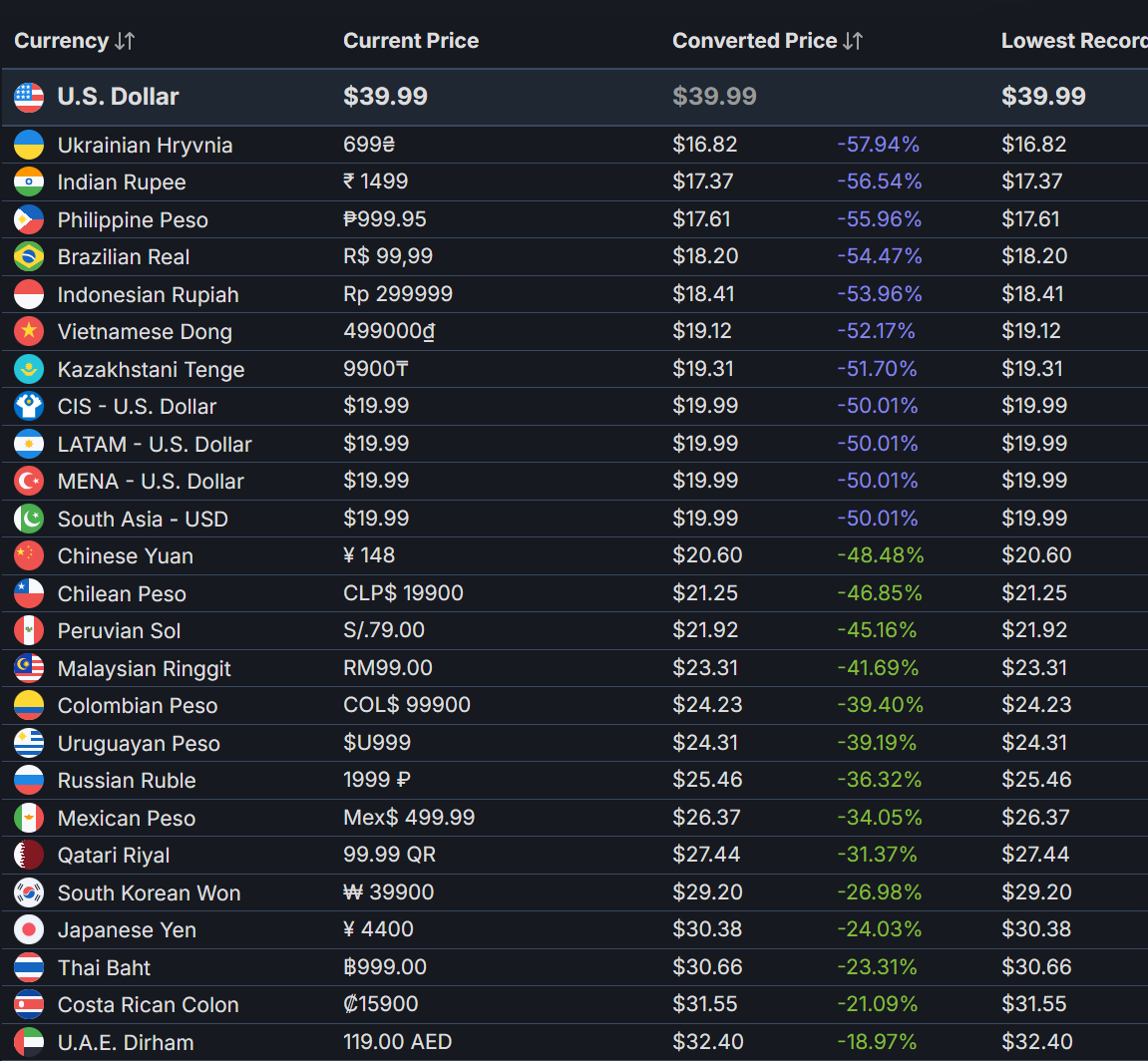Click the ฿999.00 price cell
This screenshot has width=1148, height=1061.
click(384, 966)
